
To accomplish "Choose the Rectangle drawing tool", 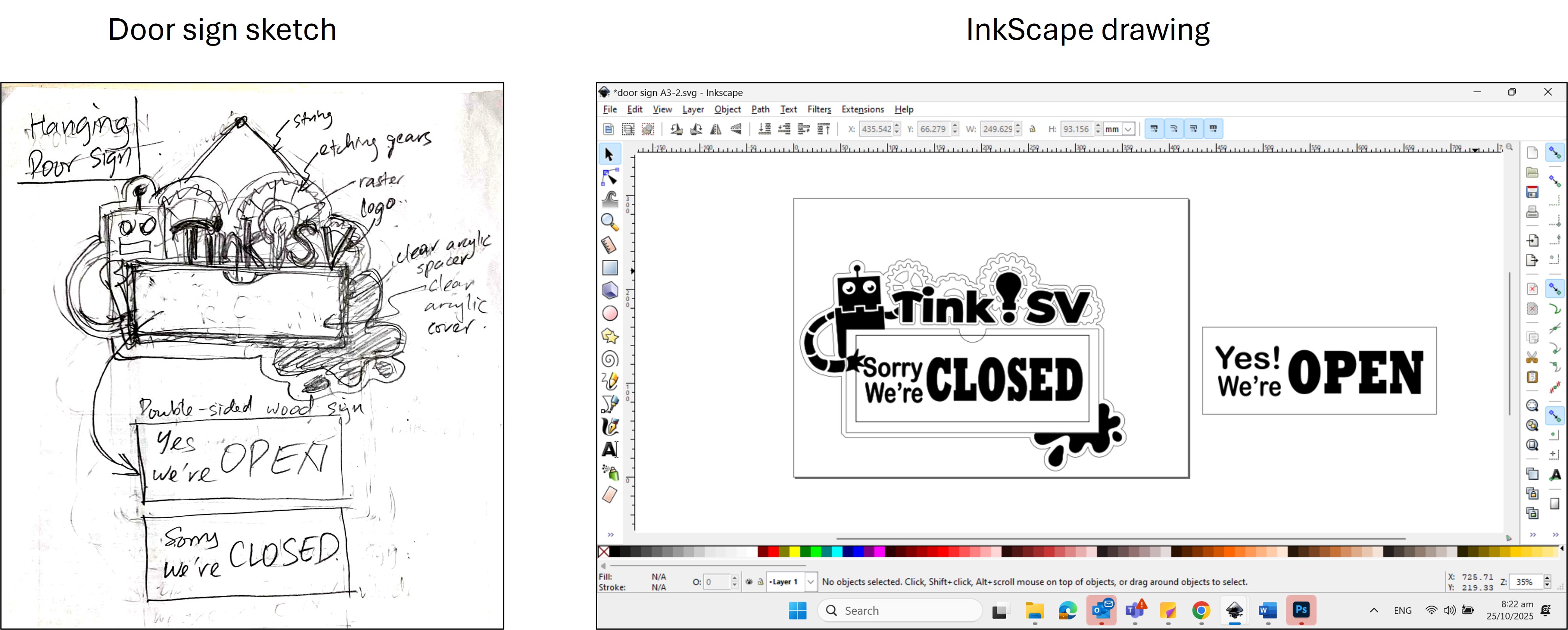I will pos(610,268).
